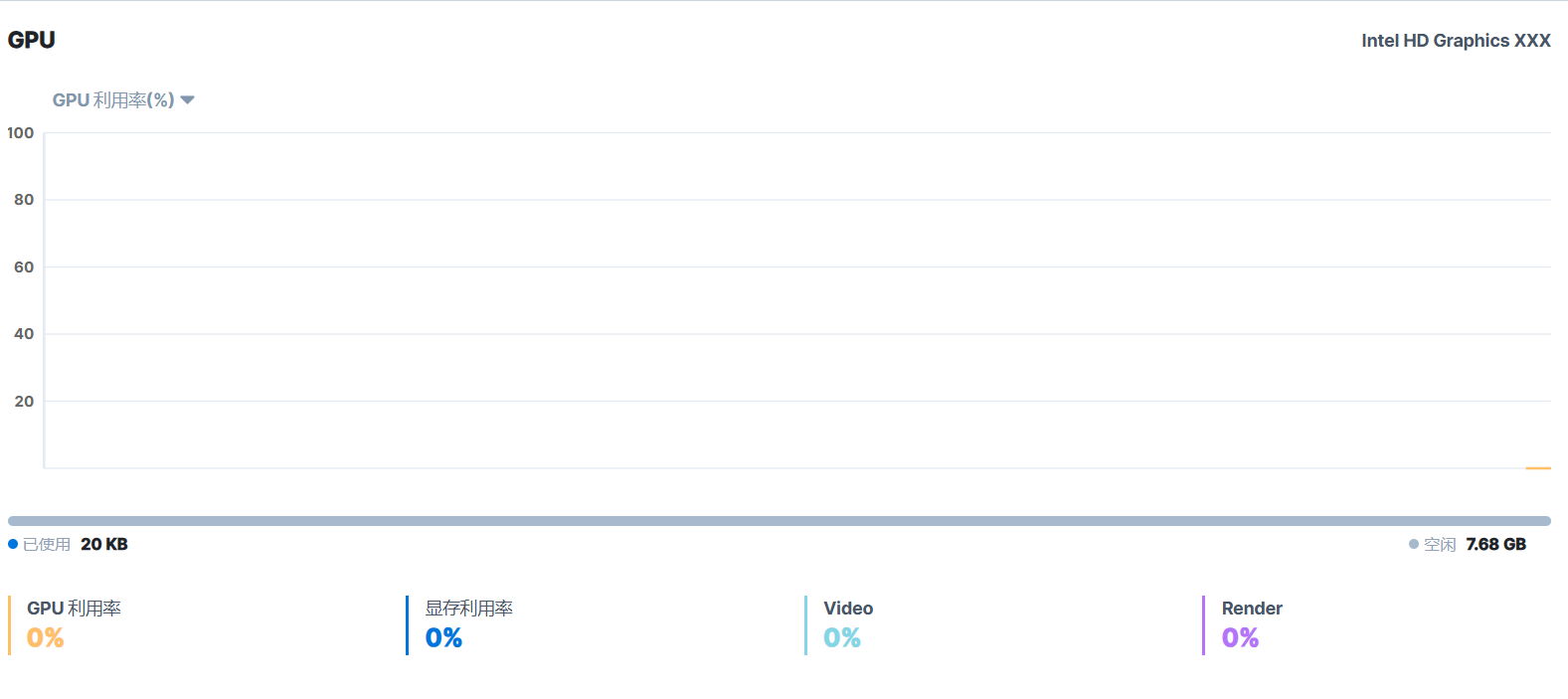Select the 空闲 legend label
The width and height of the screenshot is (1568, 699).
coord(1440,545)
